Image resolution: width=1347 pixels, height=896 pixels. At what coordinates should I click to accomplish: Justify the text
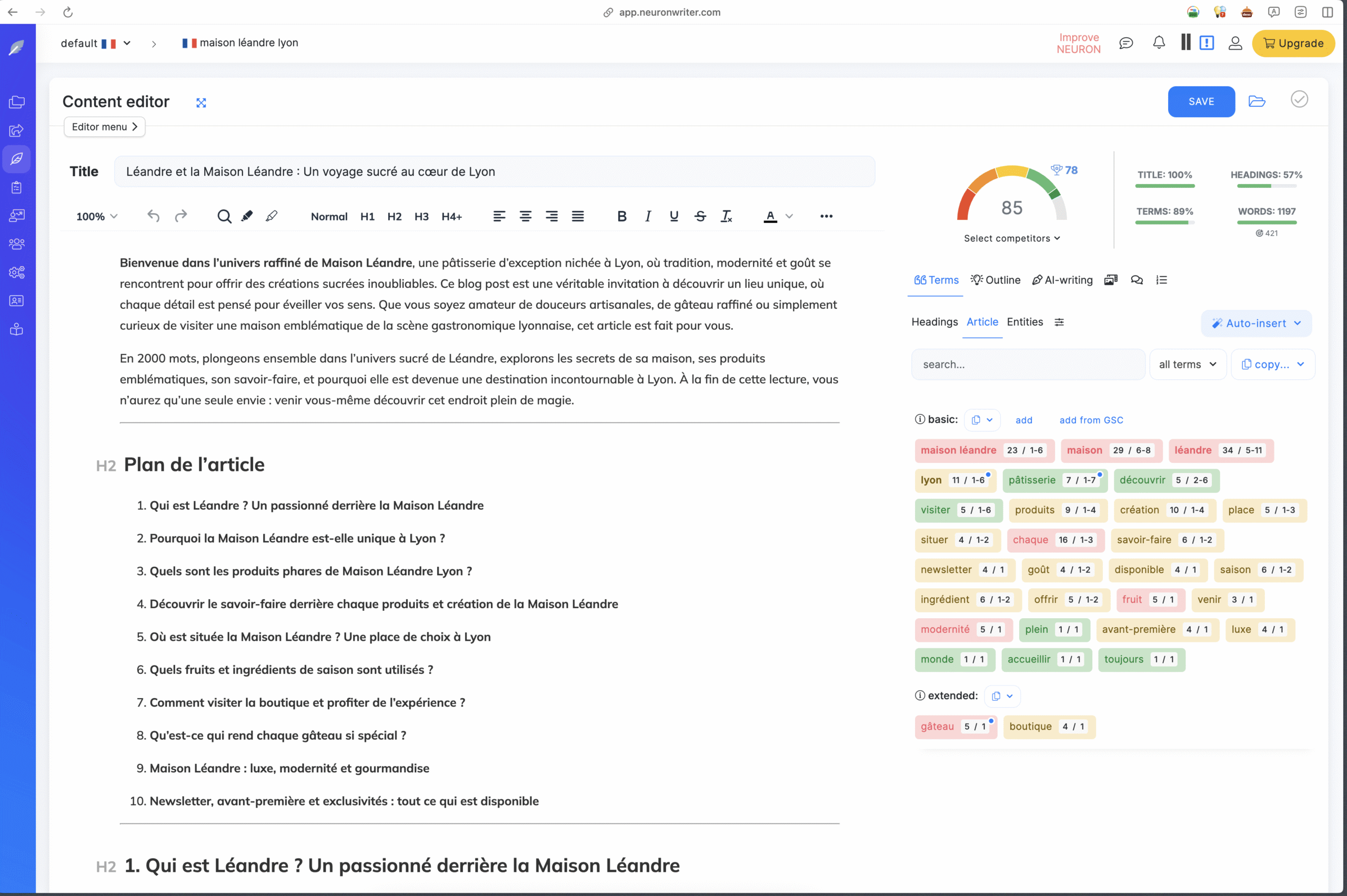point(578,217)
